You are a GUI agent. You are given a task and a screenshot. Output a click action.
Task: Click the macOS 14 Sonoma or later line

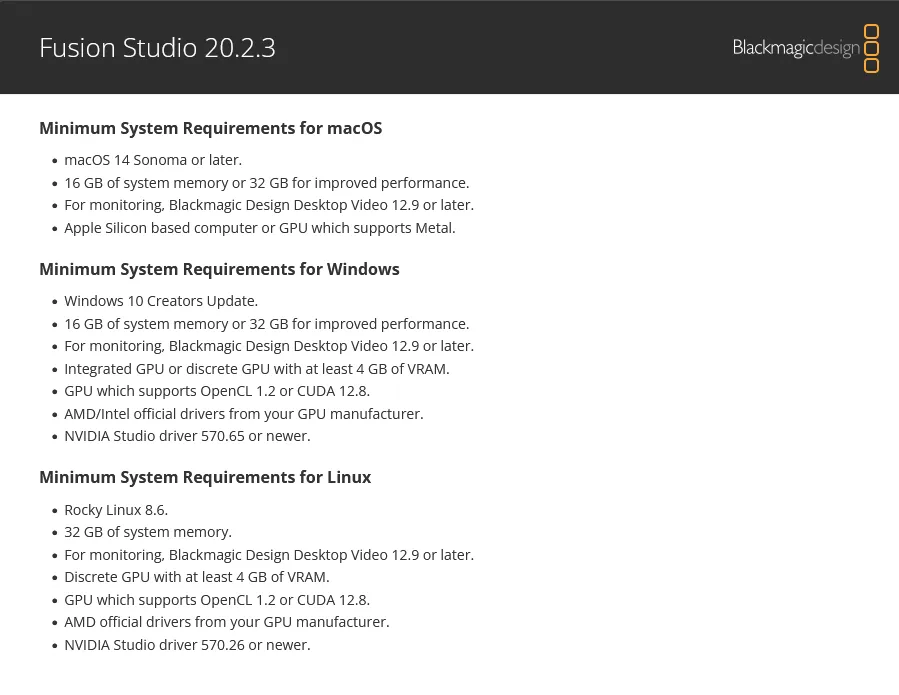pyautogui.click(x=153, y=160)
